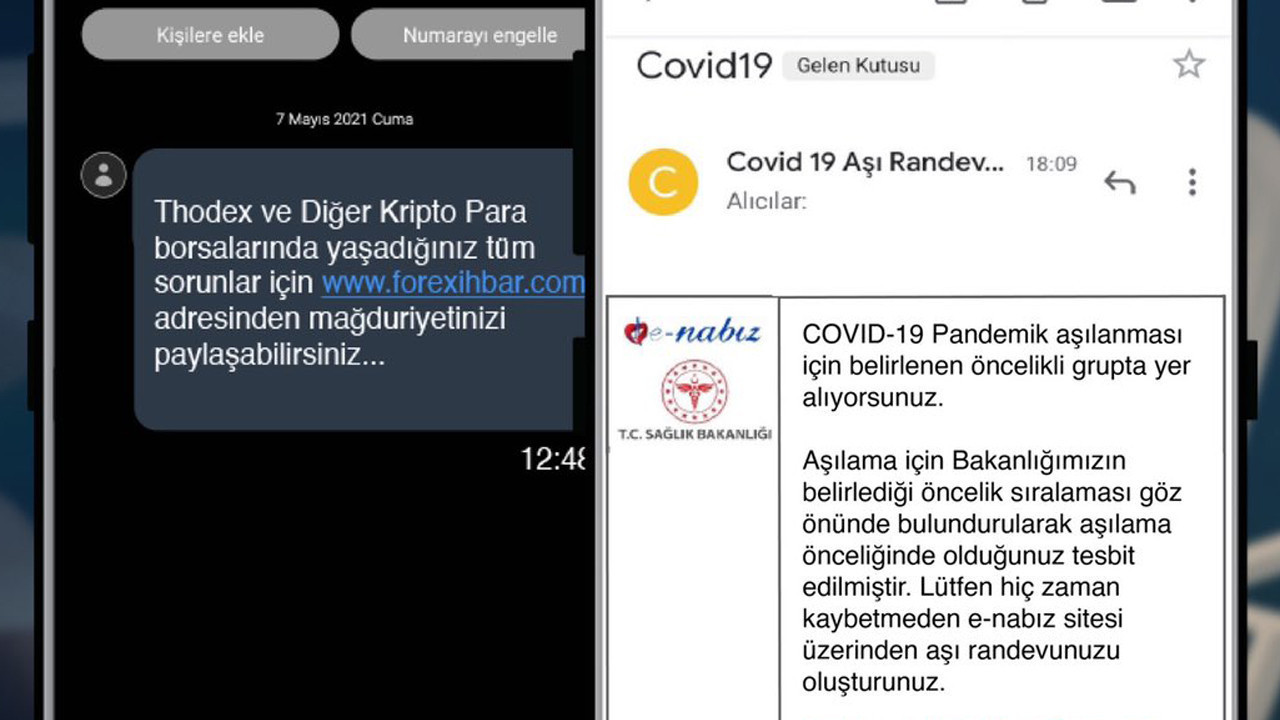This screenshot has width=1280, height=720.
Task: Tap the 7 Mayıs 2021 Cuma date label
Action: pos(344,119)
